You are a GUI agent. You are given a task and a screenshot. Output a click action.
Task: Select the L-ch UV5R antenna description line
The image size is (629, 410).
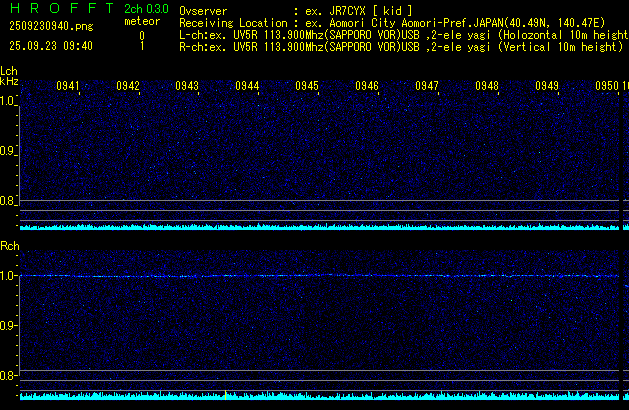pyautogui.click(x=400, y=34)
